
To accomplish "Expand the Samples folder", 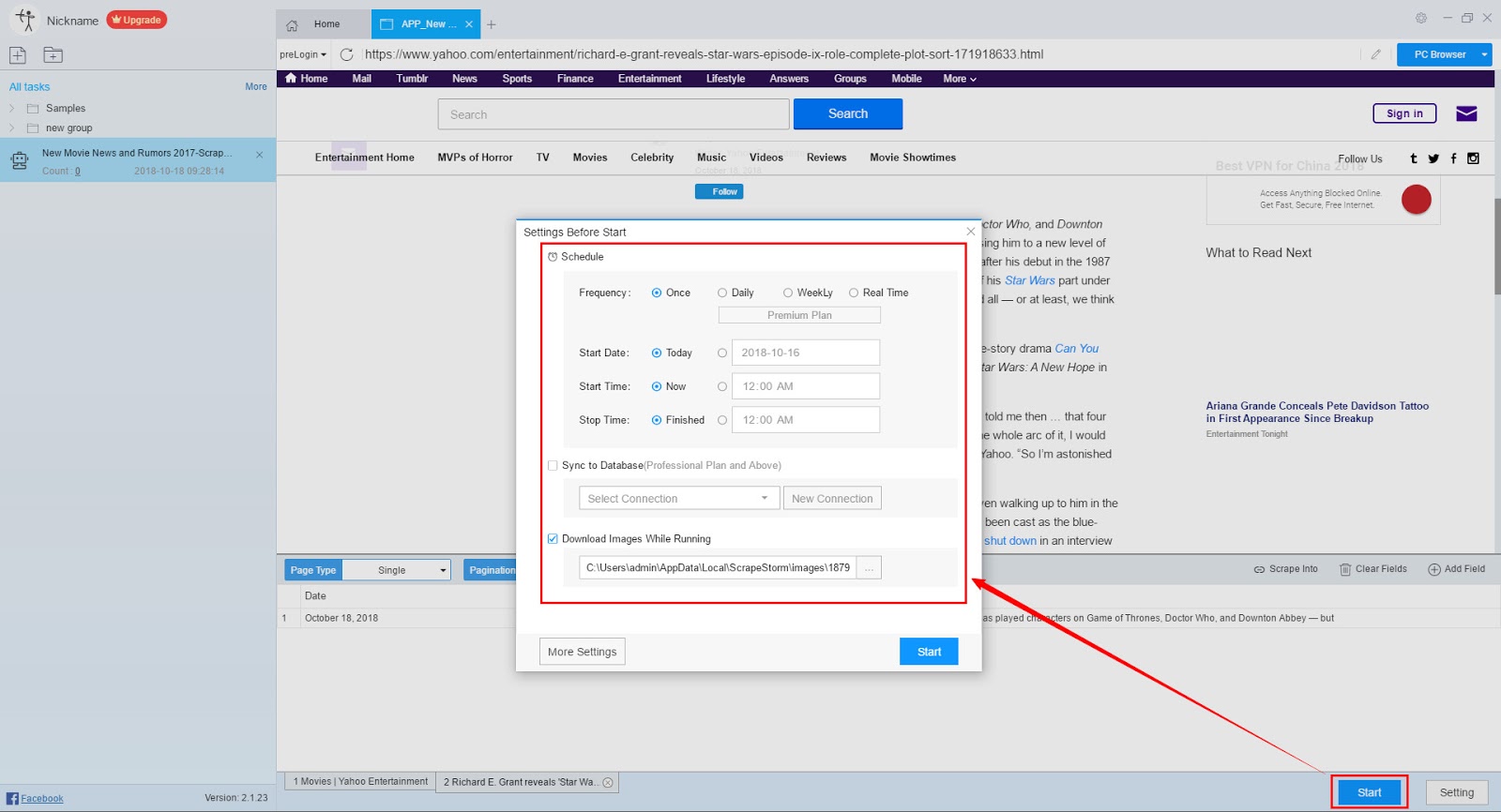I will coord(12,109).
